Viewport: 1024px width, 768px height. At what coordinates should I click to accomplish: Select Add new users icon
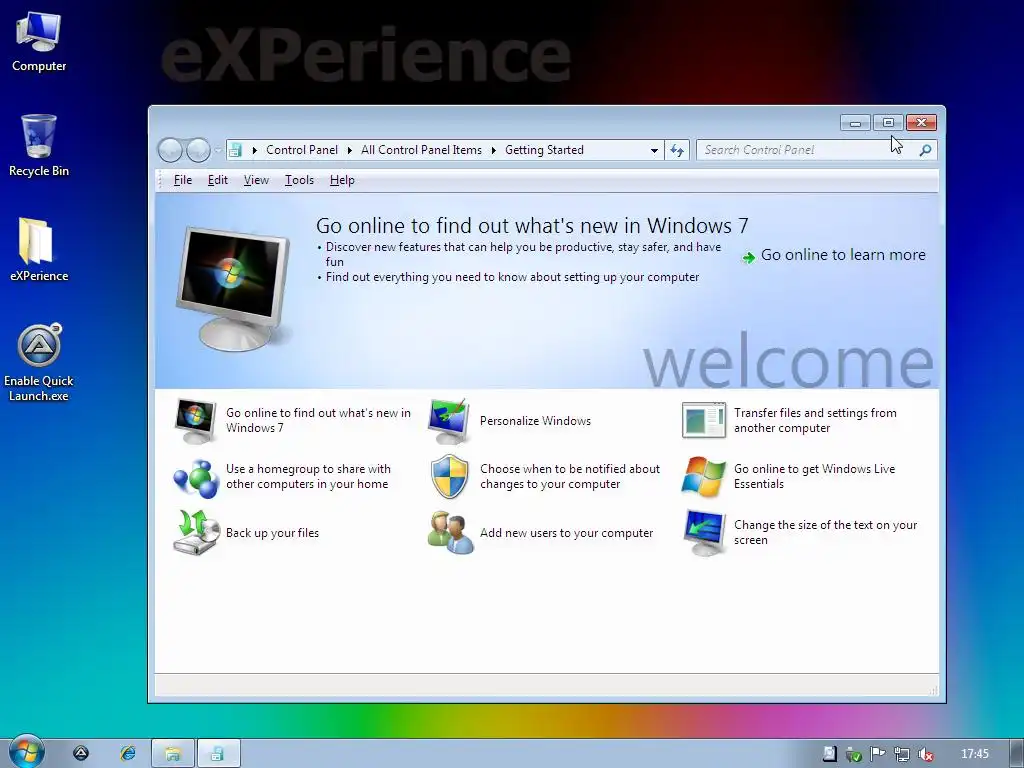449,533
